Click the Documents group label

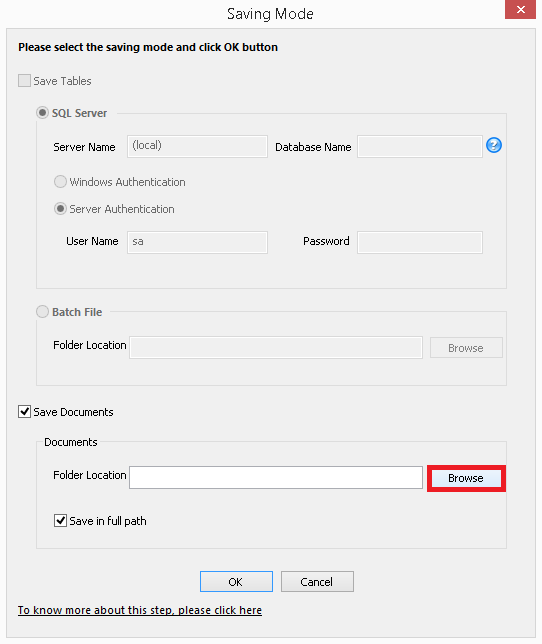[71, 442]
